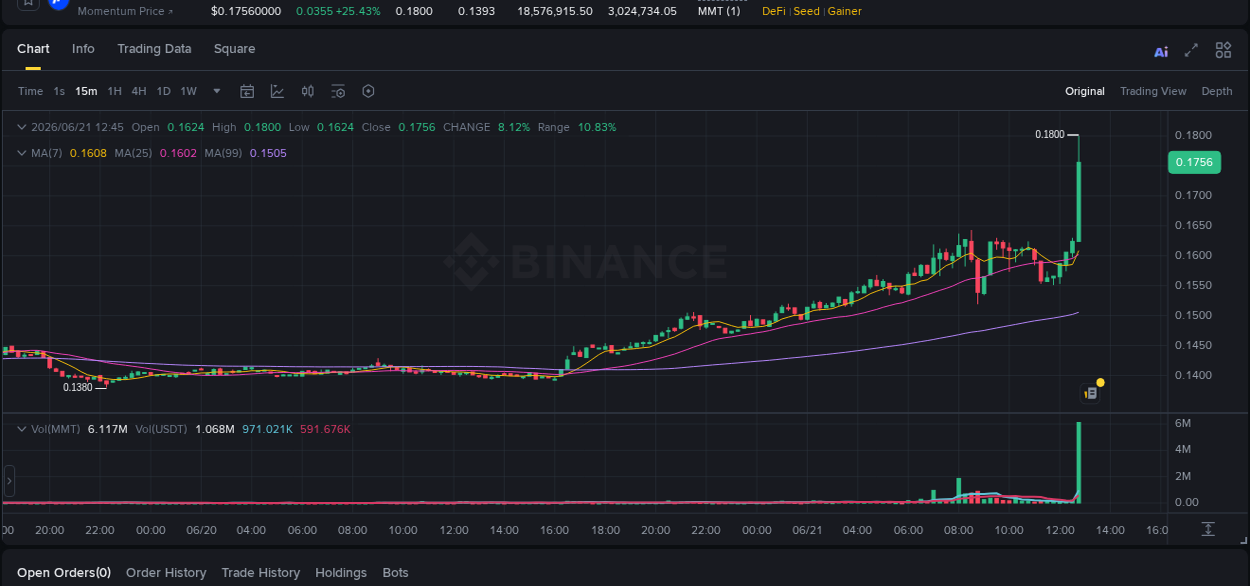Open the go-to-date calendar icon
Viewport: 1250px width, 586px height.
(247, 91)
